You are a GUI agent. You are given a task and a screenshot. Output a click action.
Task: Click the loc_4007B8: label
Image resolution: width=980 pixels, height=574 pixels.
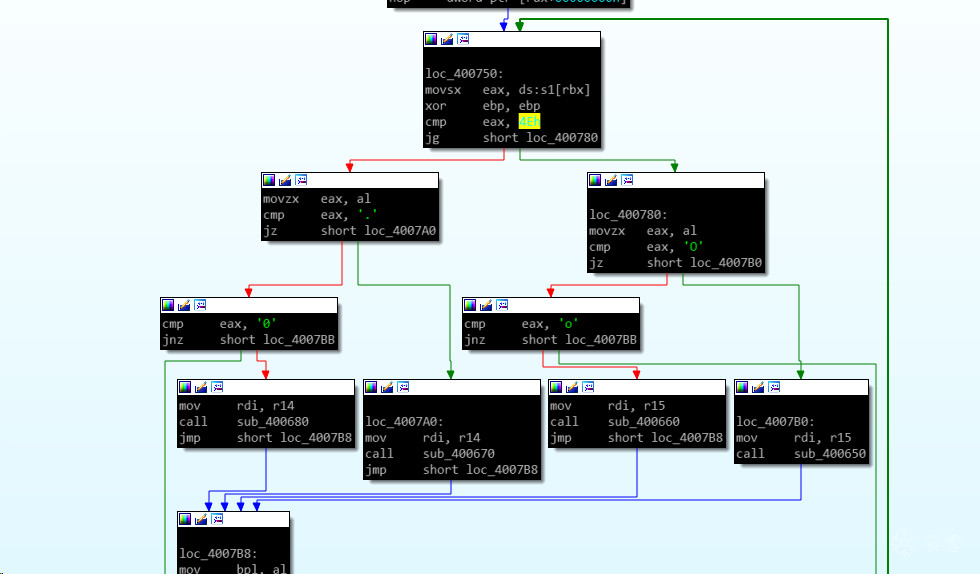pyautogui.click(x=218, y=553)
